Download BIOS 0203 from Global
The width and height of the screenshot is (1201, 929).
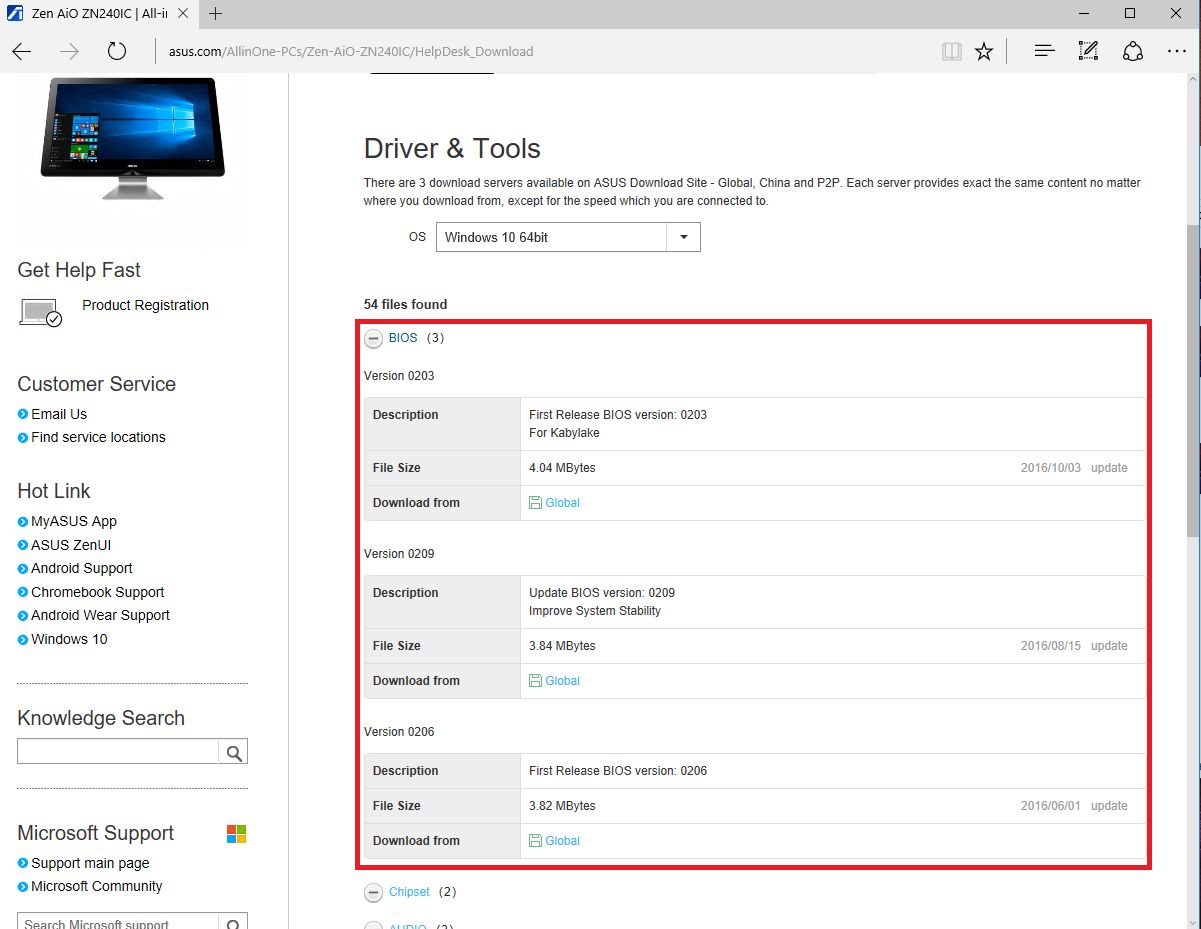tap(562, 503)
